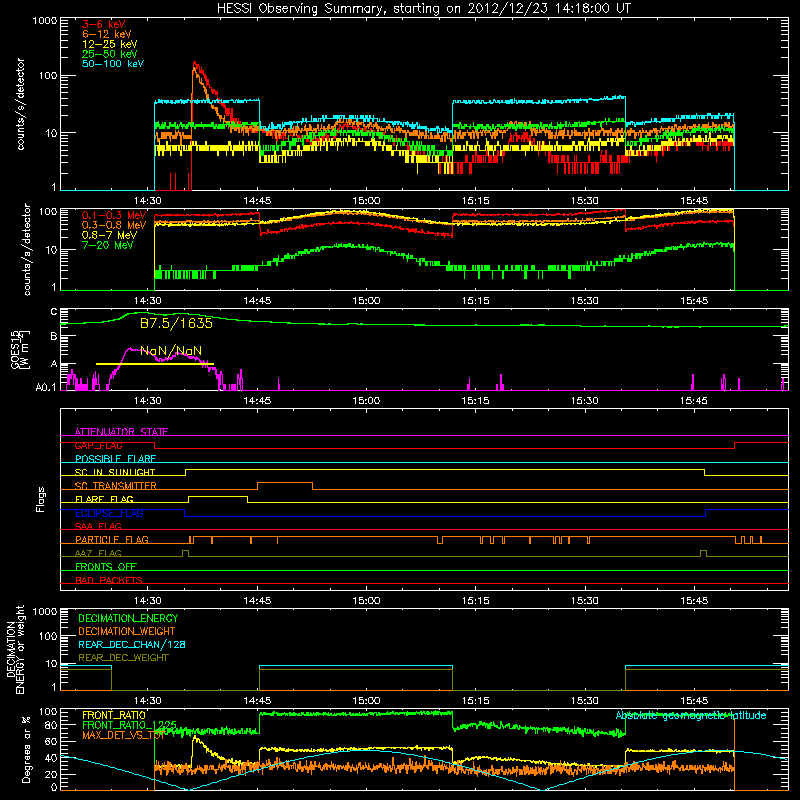Click the red 3-6 keV flare peak
This screenshot has width=800, height=800.
coord(195,64)
